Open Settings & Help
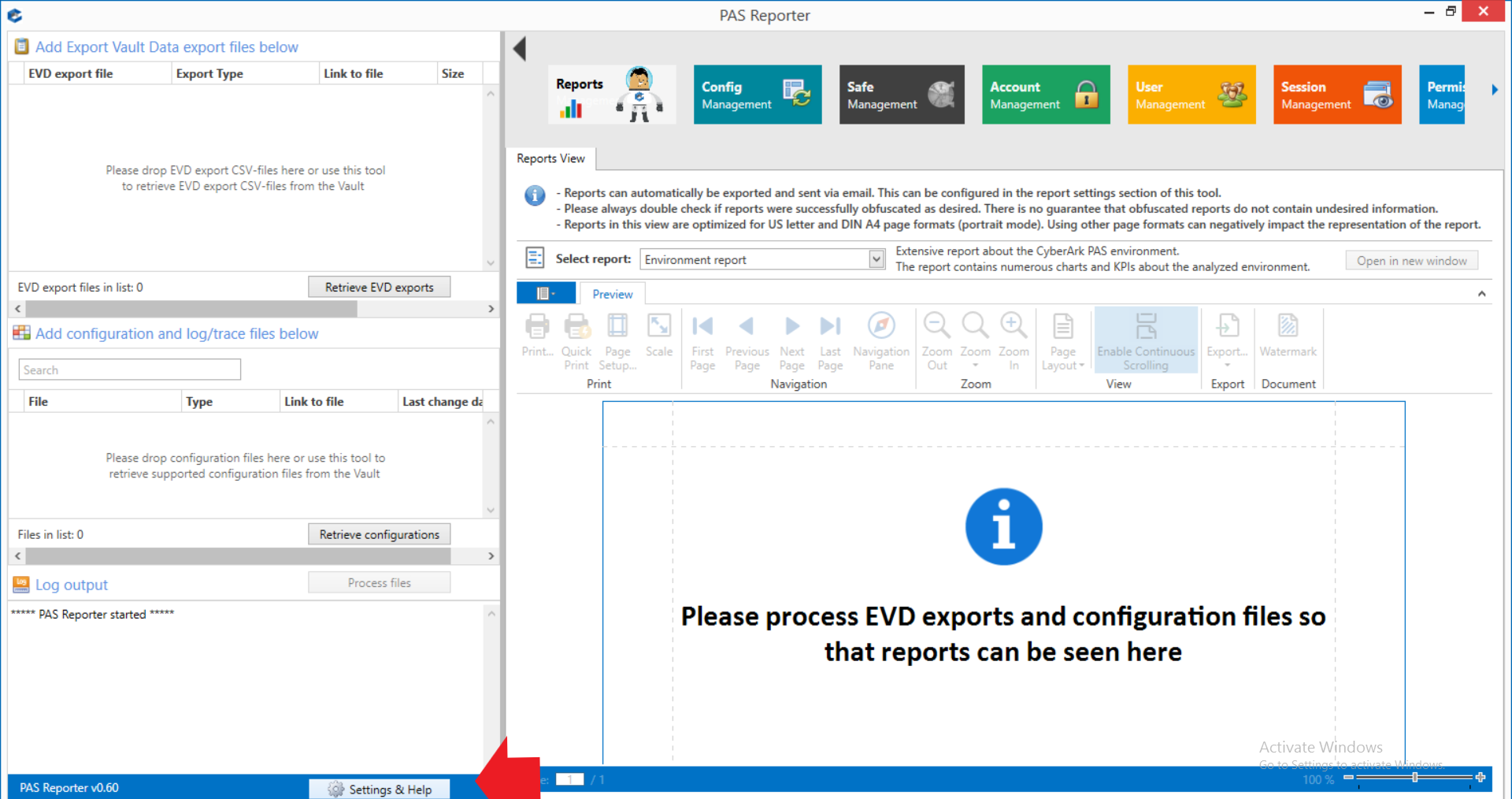This screenshot has width=1512, height=799. click(x=379, y=789)
